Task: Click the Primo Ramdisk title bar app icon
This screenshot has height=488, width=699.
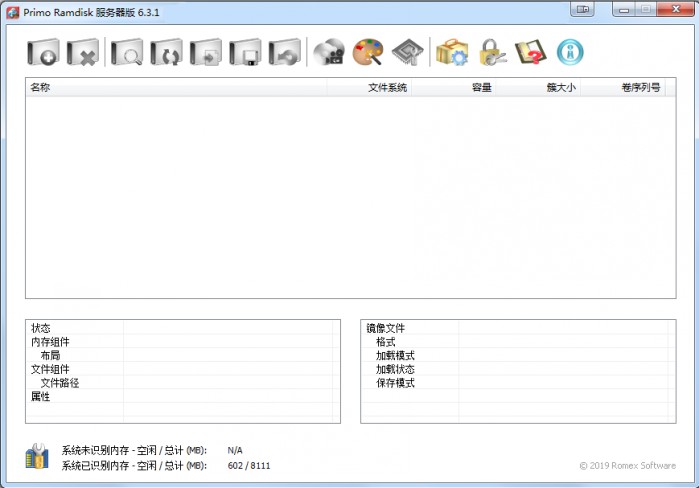Action: pyautogui.click(x=12, y=12)
